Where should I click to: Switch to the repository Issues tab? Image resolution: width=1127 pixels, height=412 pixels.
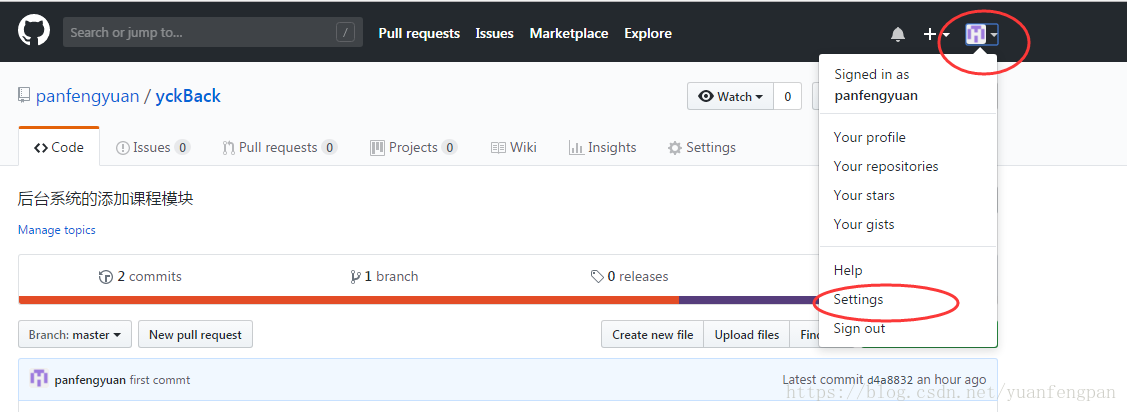(153, 147)
